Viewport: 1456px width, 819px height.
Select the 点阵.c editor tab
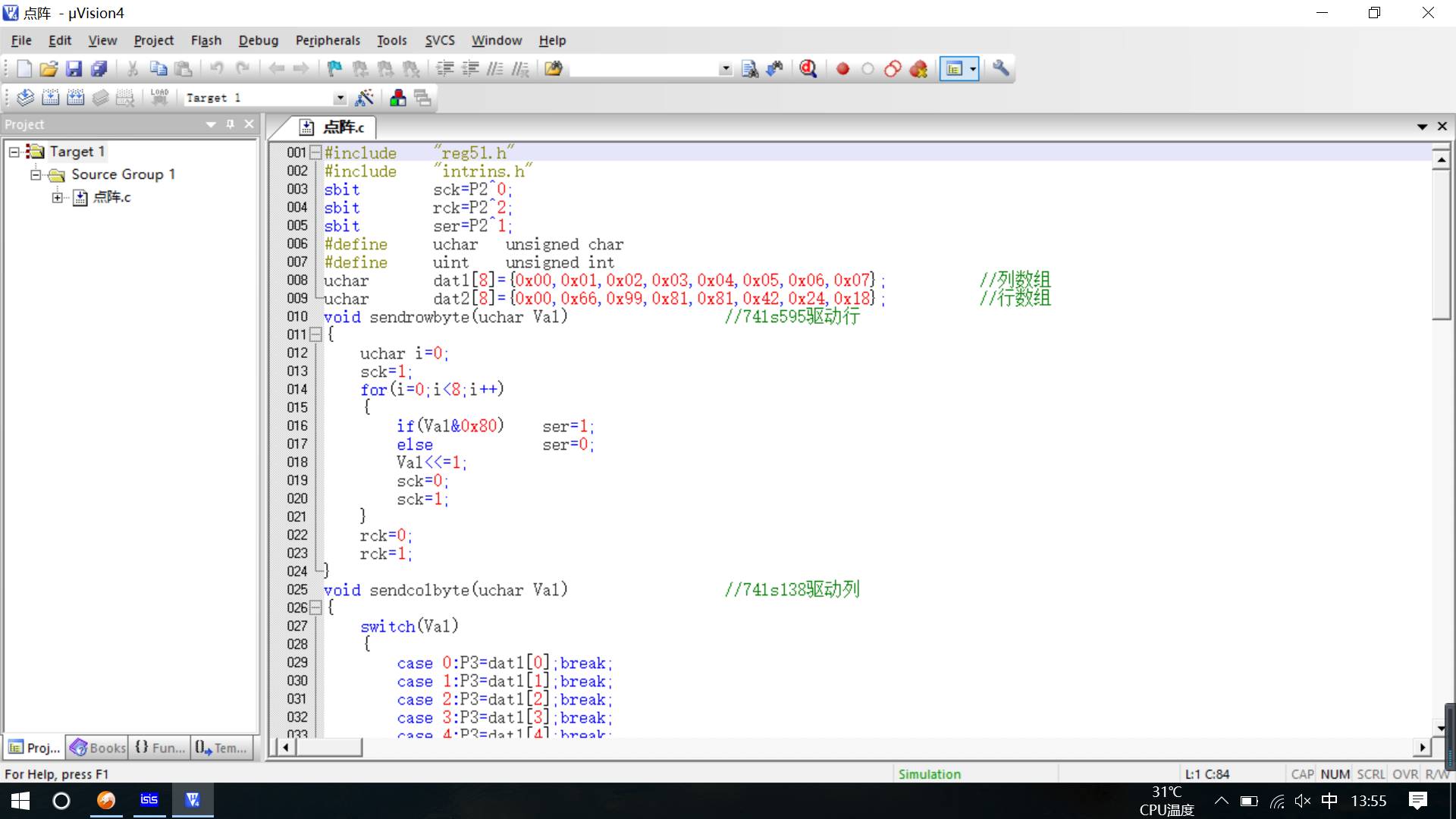334,127
